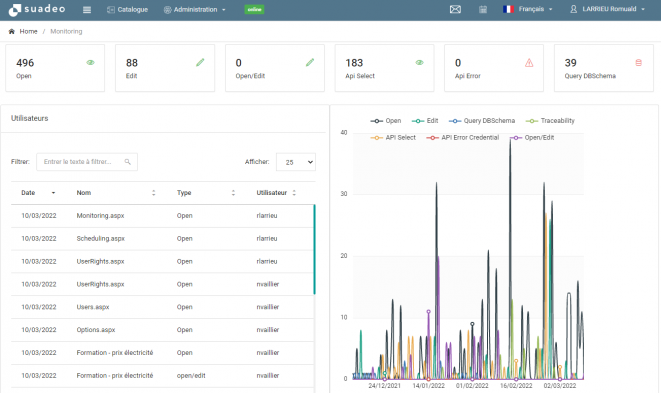Image resolution: width=661 pixels, height=393 pixels.
Task: Click the 16/02/2022 axis label on chart
Action: 516,385
